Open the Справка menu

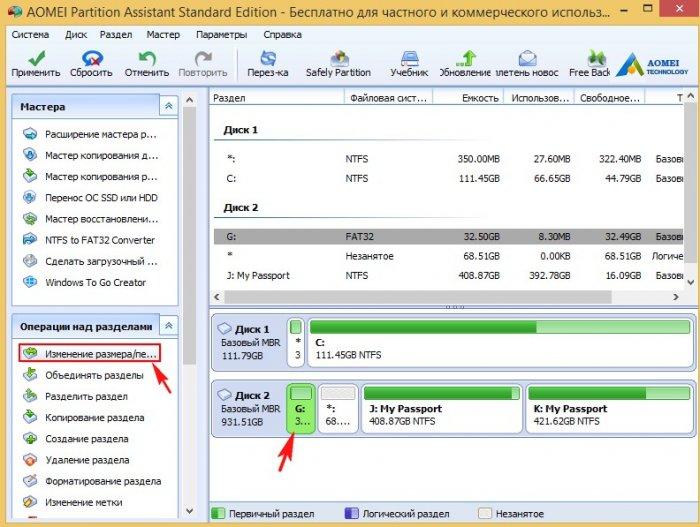tap(283, 34)
